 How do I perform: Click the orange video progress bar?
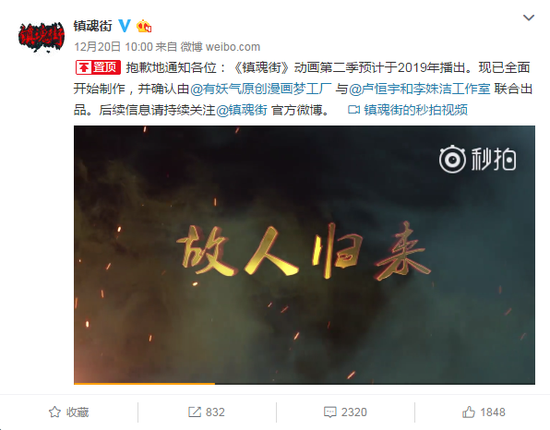(x=145, y=384)
